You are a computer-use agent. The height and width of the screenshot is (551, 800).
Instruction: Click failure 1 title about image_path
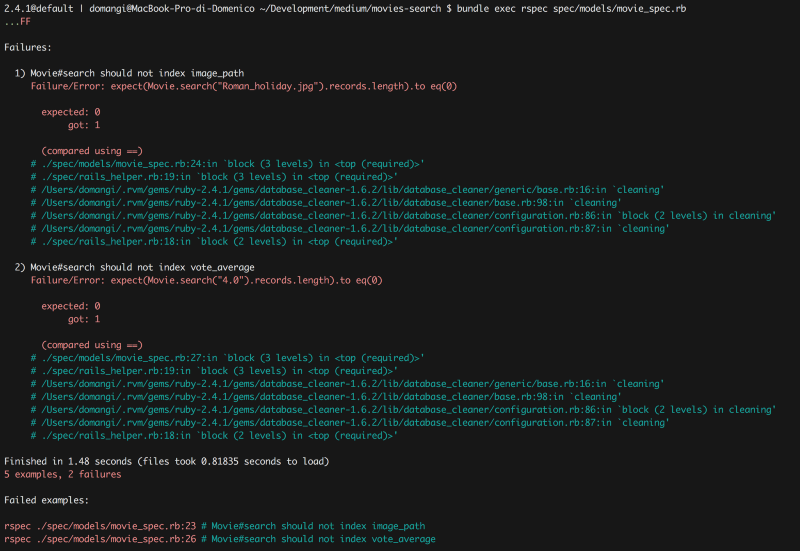(x=129, y=73)
